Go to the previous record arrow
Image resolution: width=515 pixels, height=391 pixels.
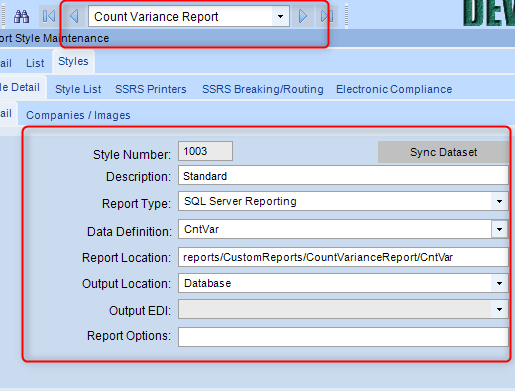click(74, 16)
